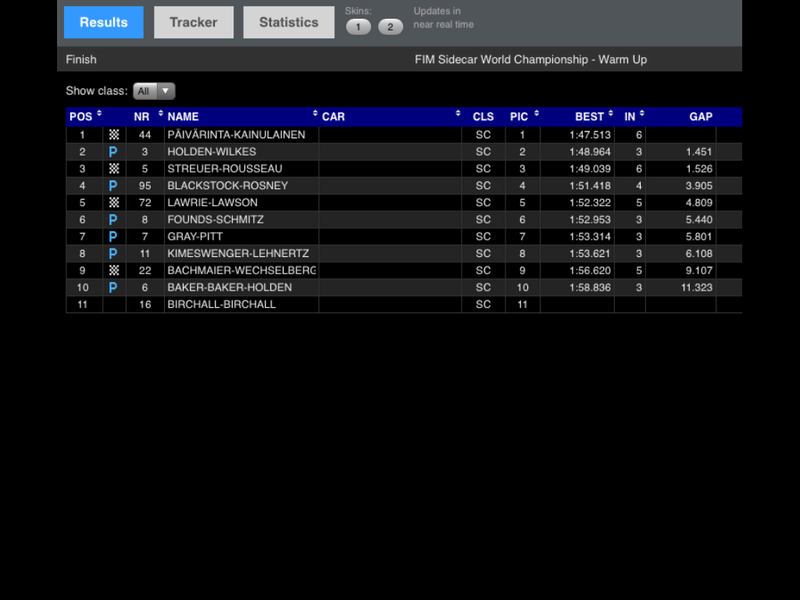Click checkered flag icon for STREUER-ROUSSEAU
Screen dimensions: 800x600
click(114, 168)
